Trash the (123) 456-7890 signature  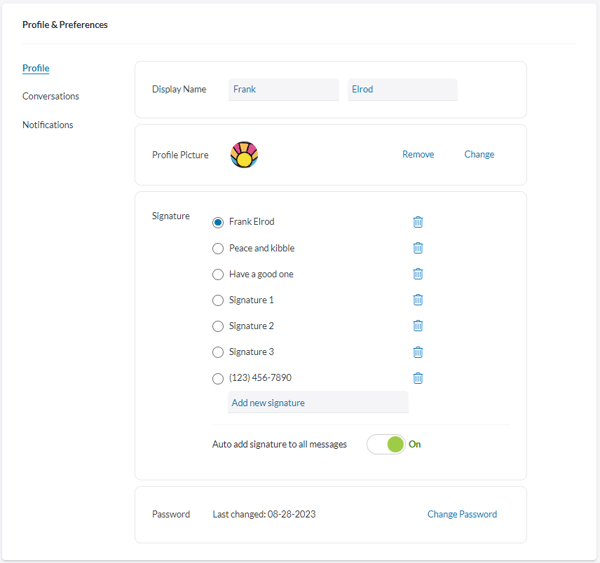418,378
